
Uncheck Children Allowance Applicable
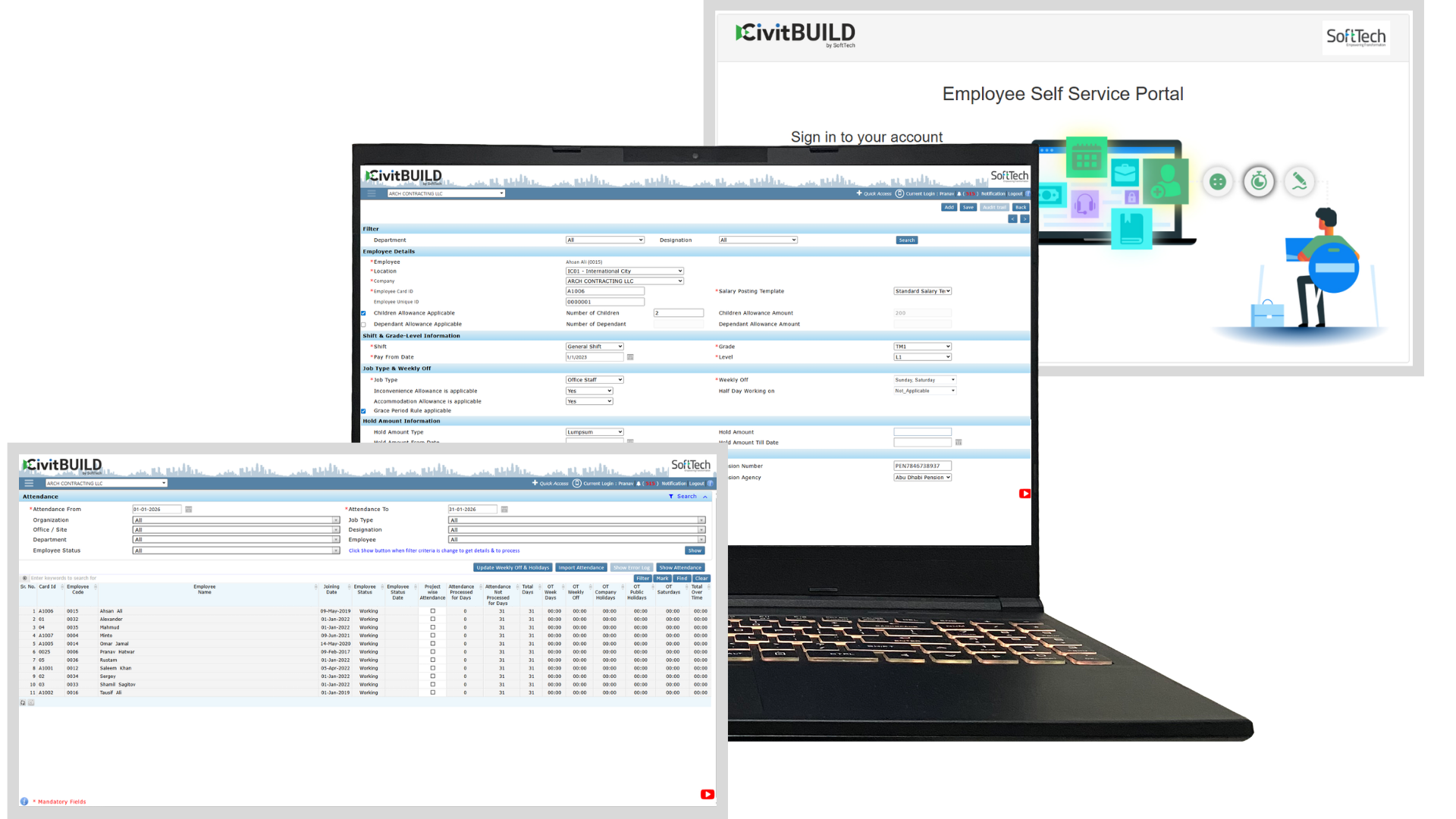362,312
